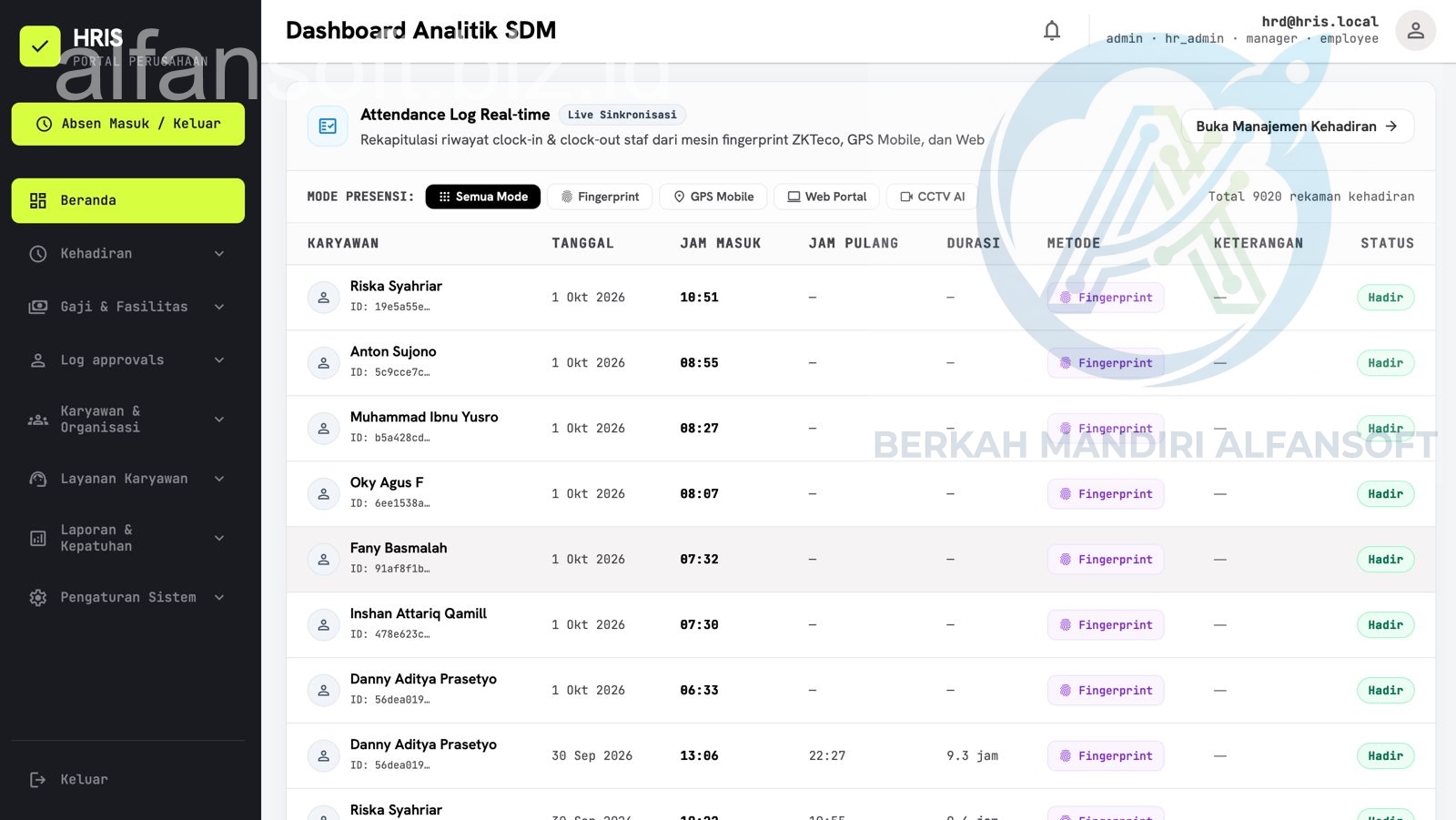Click the Attendance Log panel icon
This screenshot has height=820, width=1456.
tap(328, 127)
